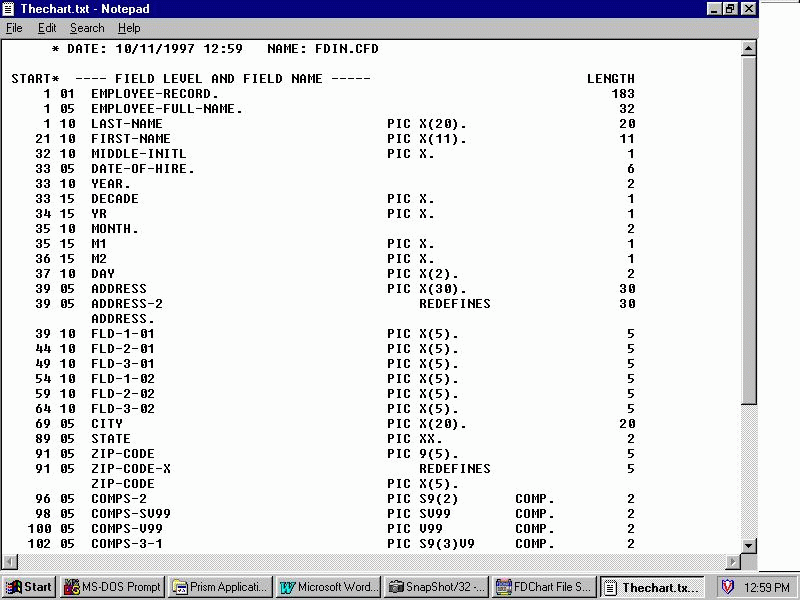The height and width of the screenshot is (600, 800).
Task: Switch to MS-DOS Prompt from the taskbar
Action: coord(111,587)
